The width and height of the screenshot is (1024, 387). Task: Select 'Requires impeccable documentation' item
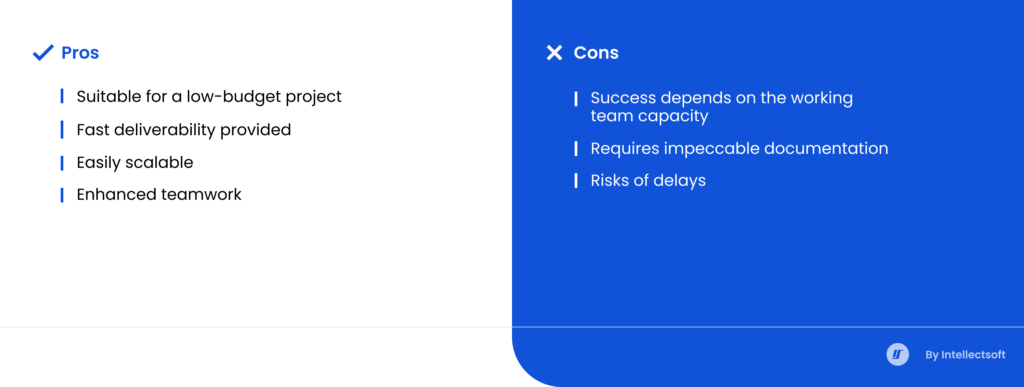point(739,149)
